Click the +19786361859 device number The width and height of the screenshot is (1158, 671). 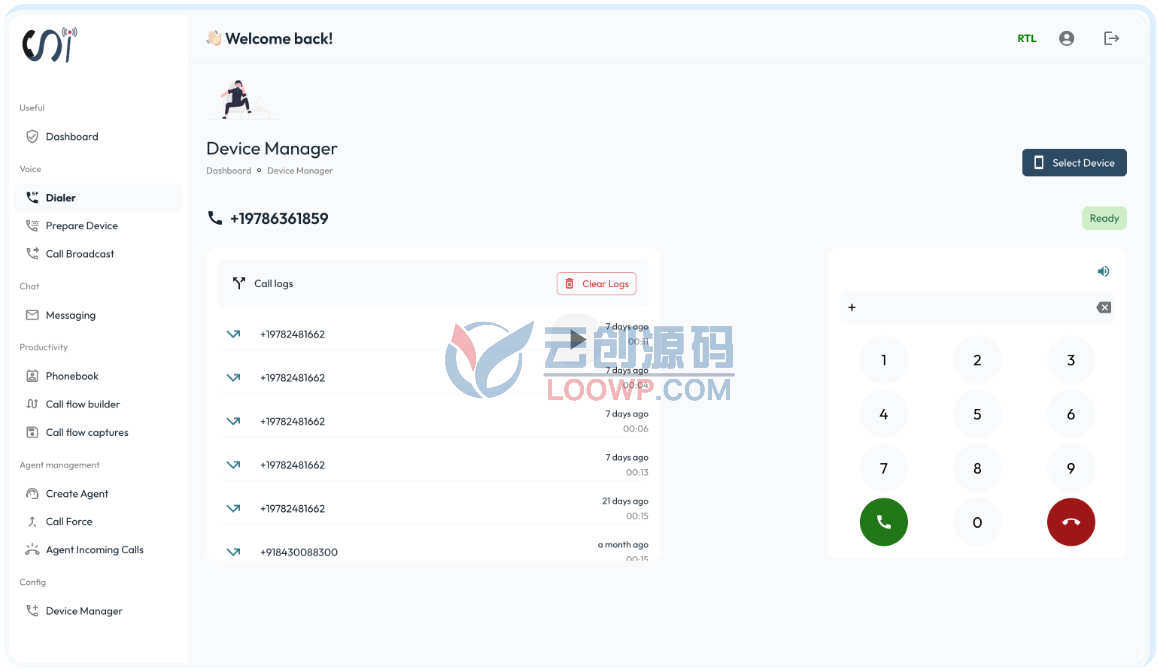(x=279, y=218)
